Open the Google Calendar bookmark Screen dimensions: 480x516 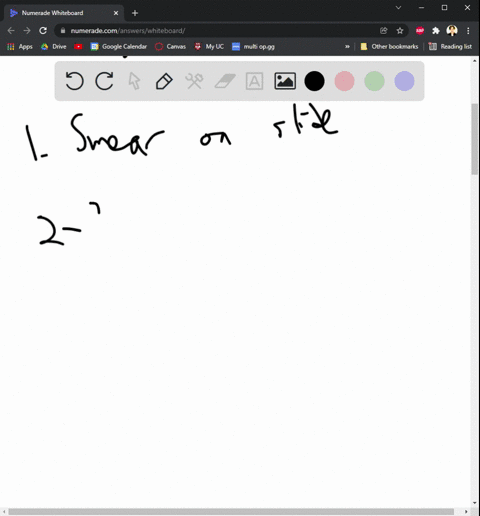(119, 47)
